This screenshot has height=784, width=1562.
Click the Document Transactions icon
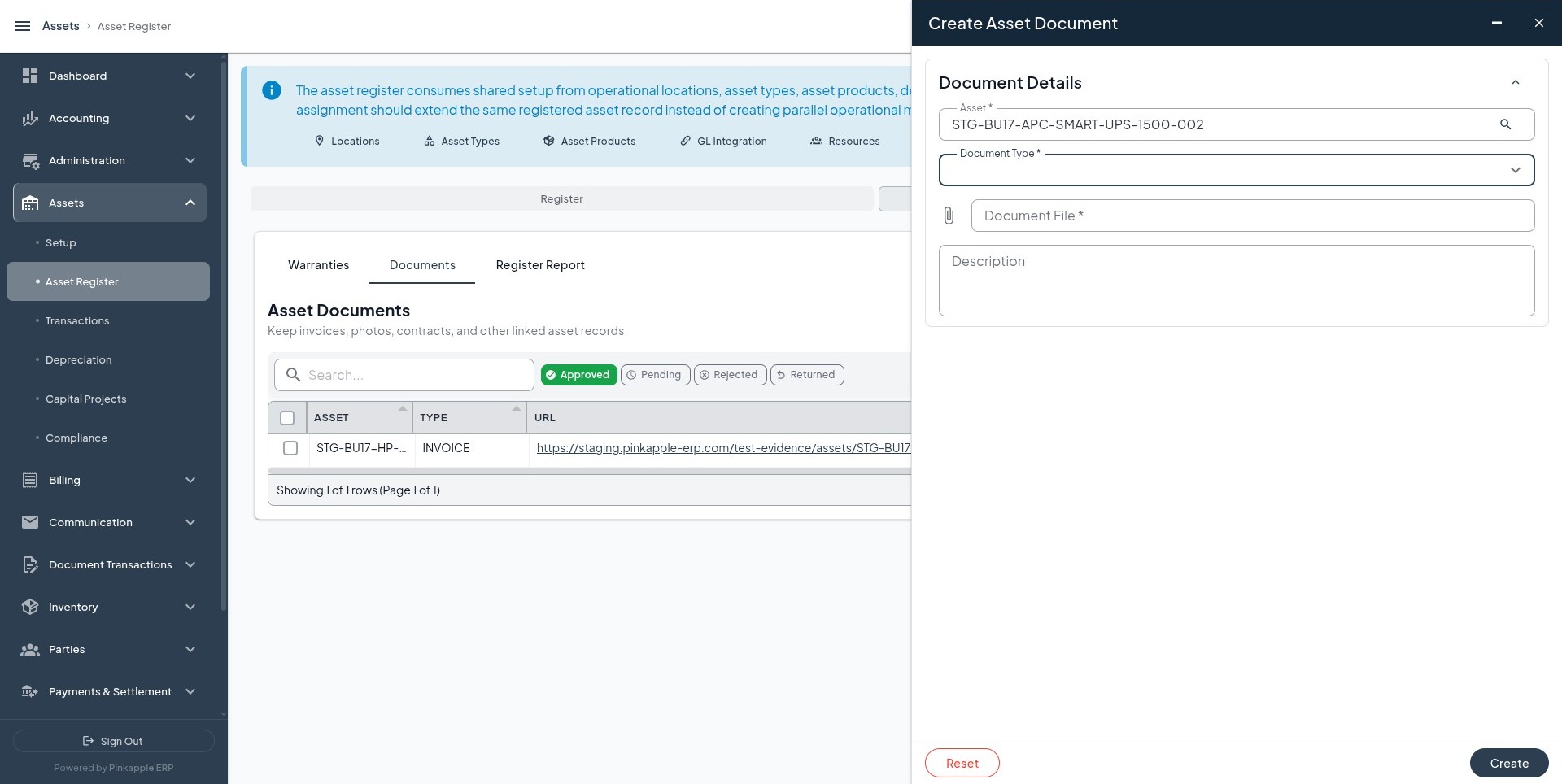click(x=30, y=564)
